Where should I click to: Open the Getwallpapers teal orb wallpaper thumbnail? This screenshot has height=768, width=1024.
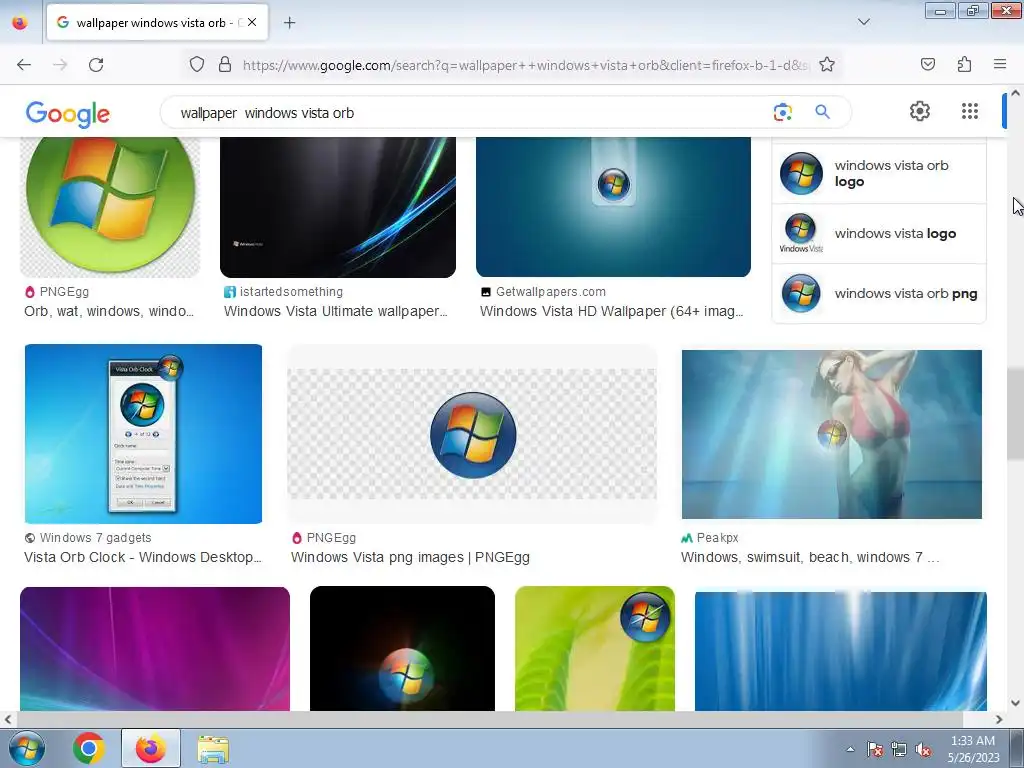pyautogui.click(x=613, y=207)
